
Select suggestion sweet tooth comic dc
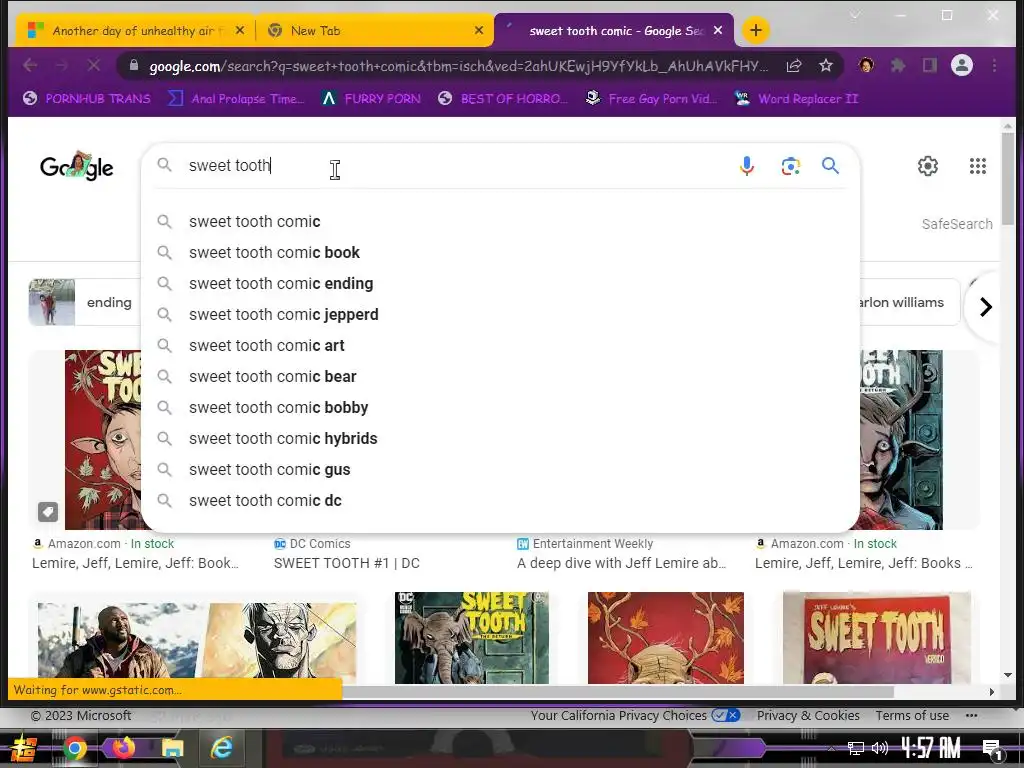[x=500, y=501]
